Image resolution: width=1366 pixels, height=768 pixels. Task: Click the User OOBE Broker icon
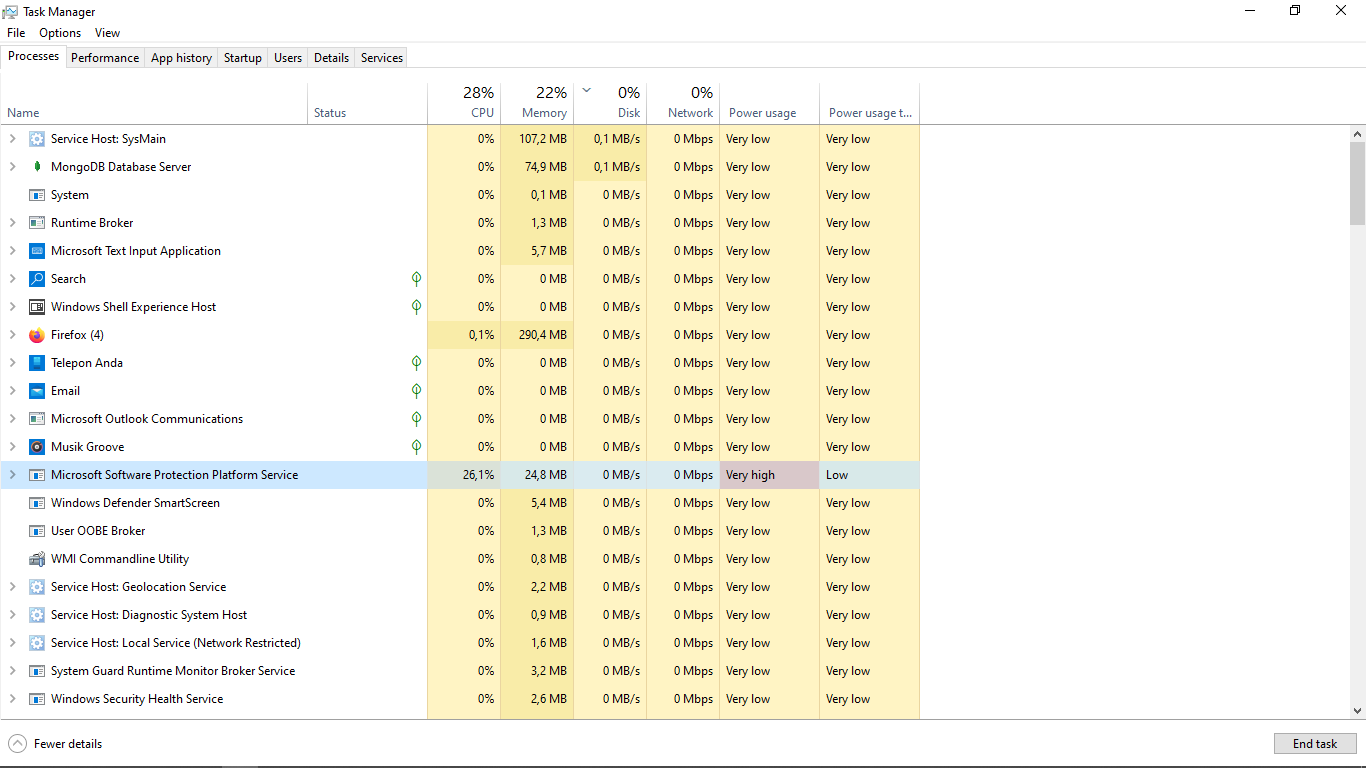coord(37,531)
